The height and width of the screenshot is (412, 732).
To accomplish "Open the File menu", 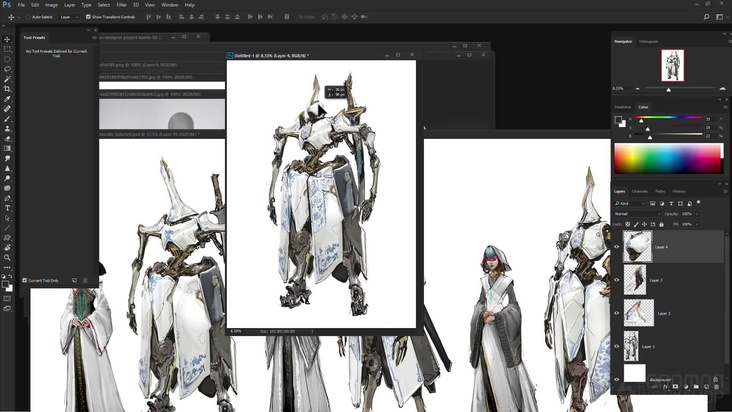I will coord(21,5).
